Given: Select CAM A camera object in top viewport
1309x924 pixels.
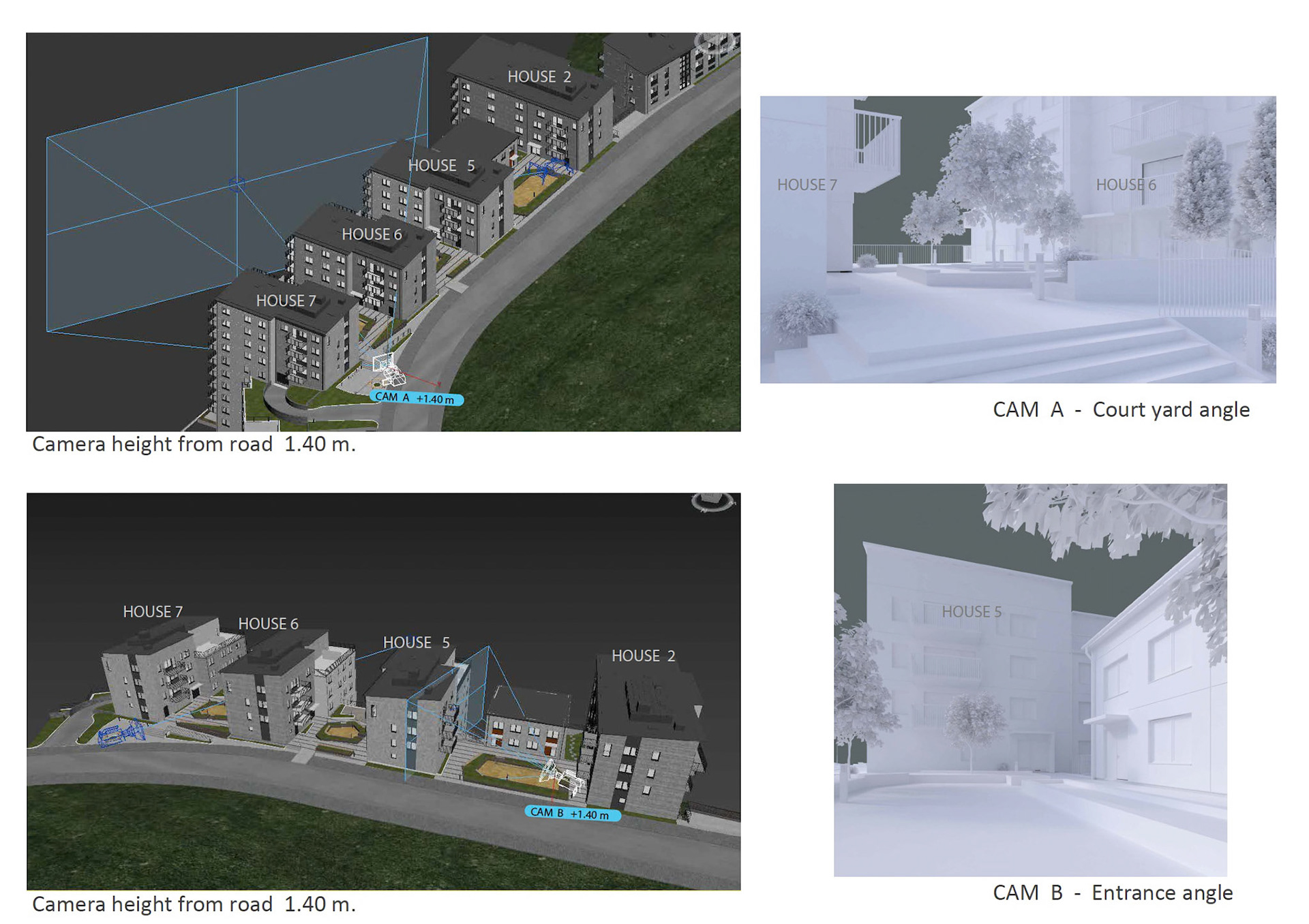Looking at the screenshot, I should click(x=389, y=371).
